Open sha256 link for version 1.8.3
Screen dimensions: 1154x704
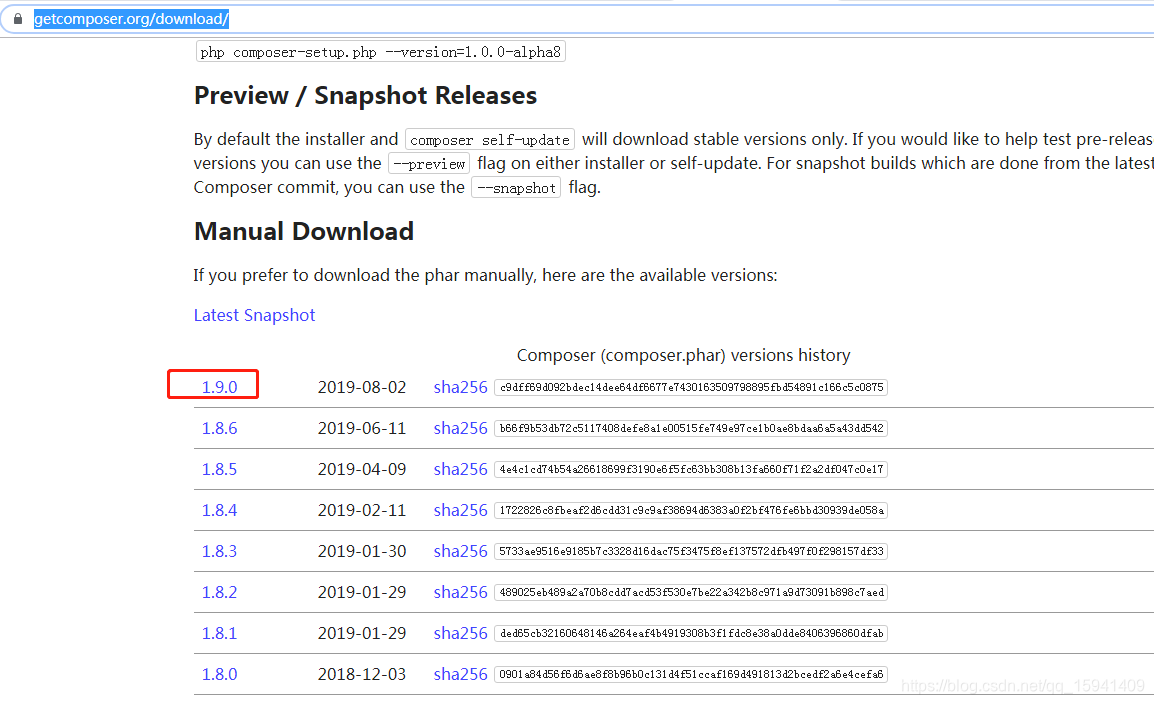point(460,551)
